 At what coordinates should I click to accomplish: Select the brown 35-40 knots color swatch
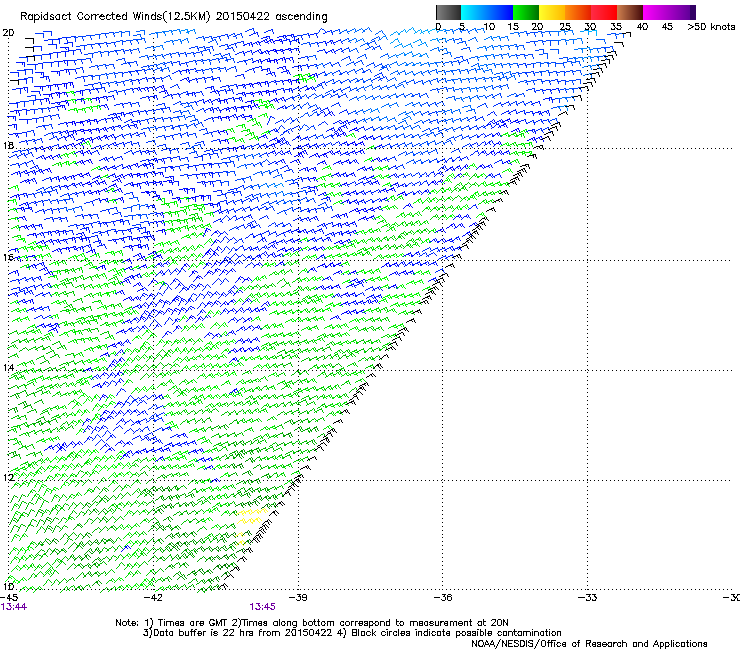tap(630, 12)
